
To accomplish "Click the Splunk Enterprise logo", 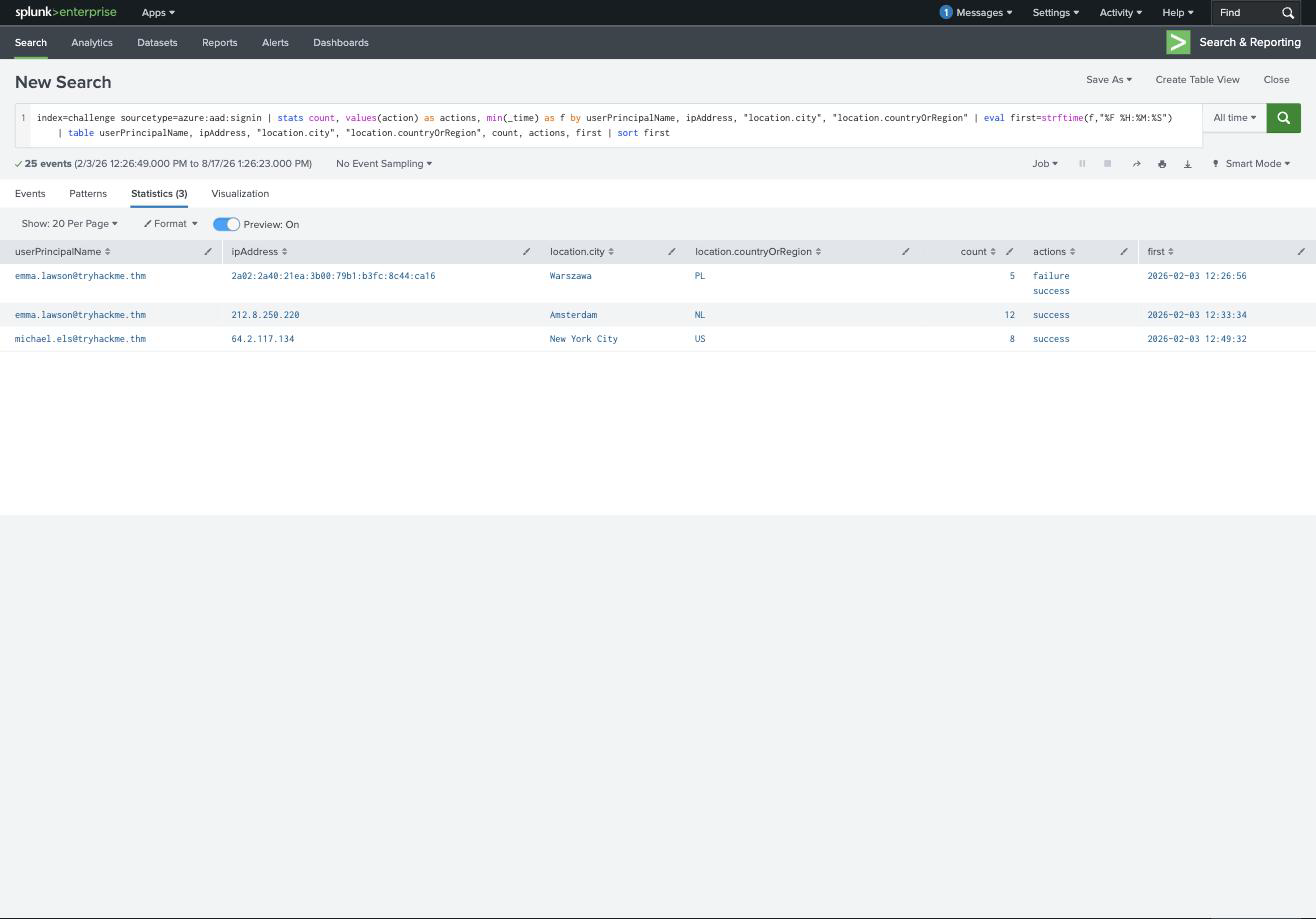I will (65, 12).
